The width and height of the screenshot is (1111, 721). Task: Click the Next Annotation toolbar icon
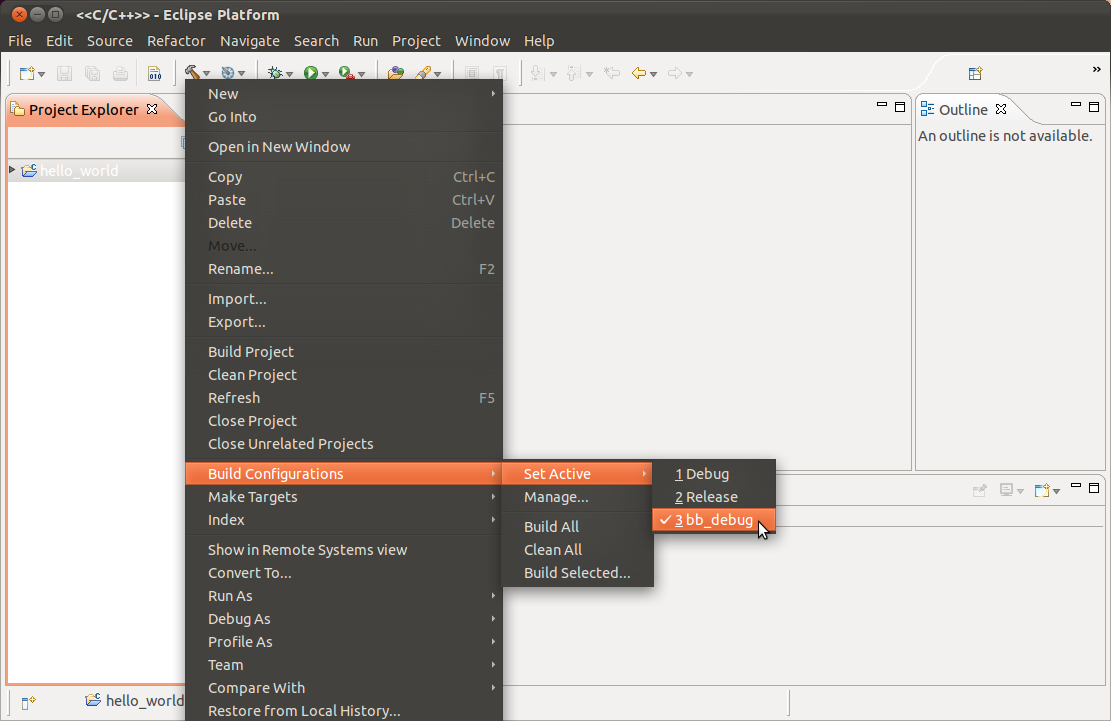[538, 73]
